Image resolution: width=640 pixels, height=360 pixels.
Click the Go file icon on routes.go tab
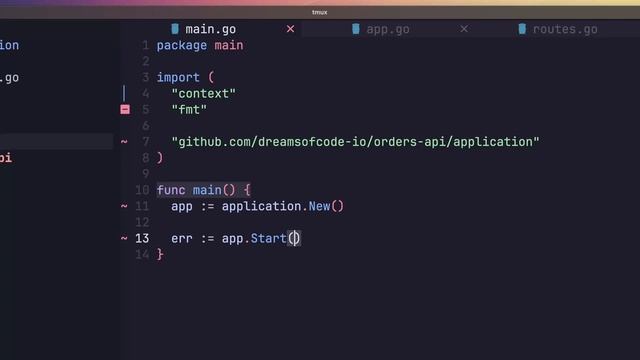pyautogui.click(x=522, y=29)
